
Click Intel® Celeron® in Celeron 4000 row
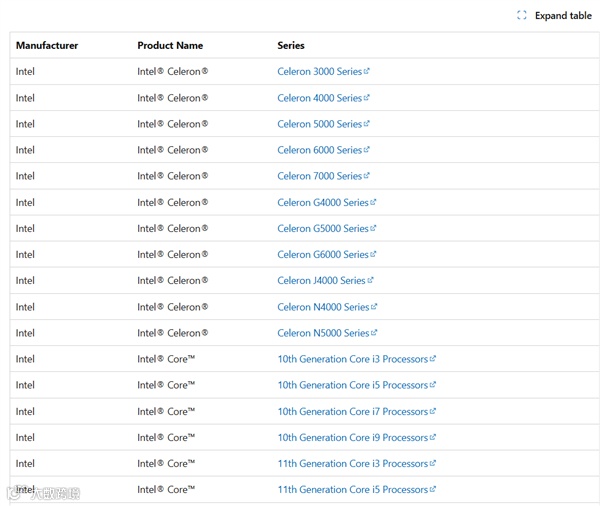point(173,98)
